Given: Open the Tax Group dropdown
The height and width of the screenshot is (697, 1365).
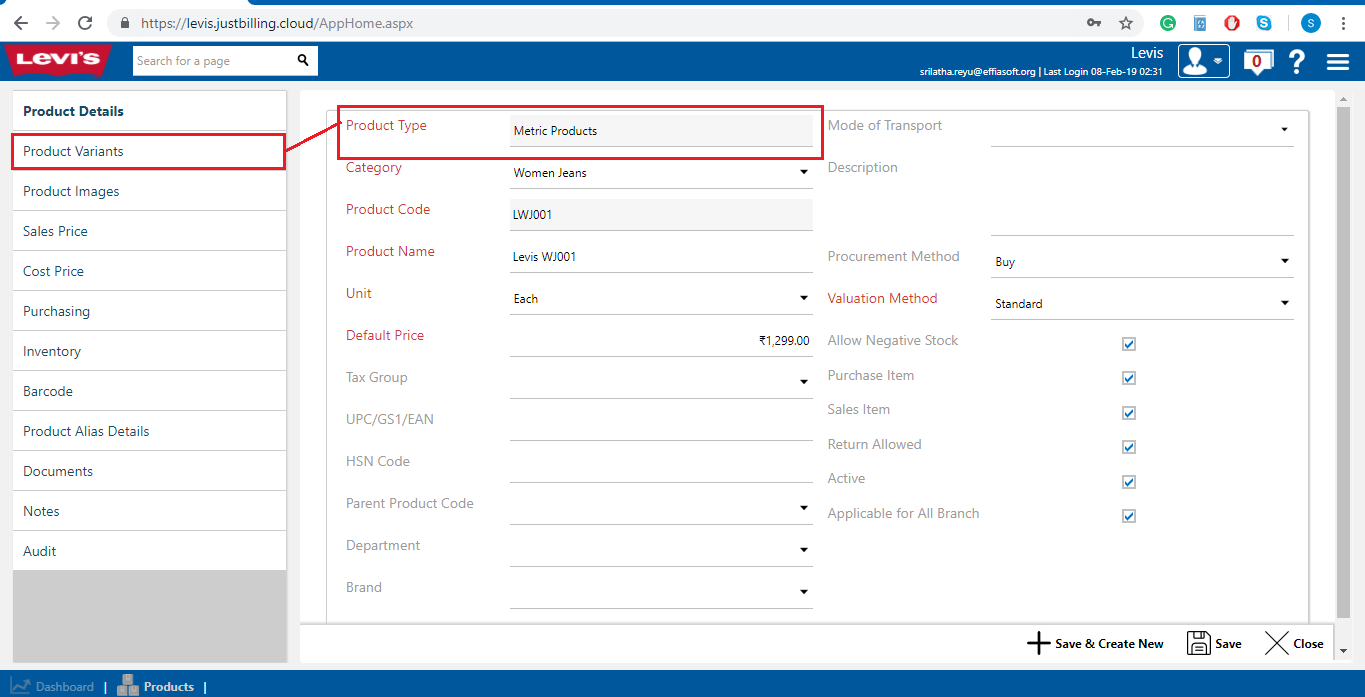Looking at the screenshot, I should coord(661,382).
